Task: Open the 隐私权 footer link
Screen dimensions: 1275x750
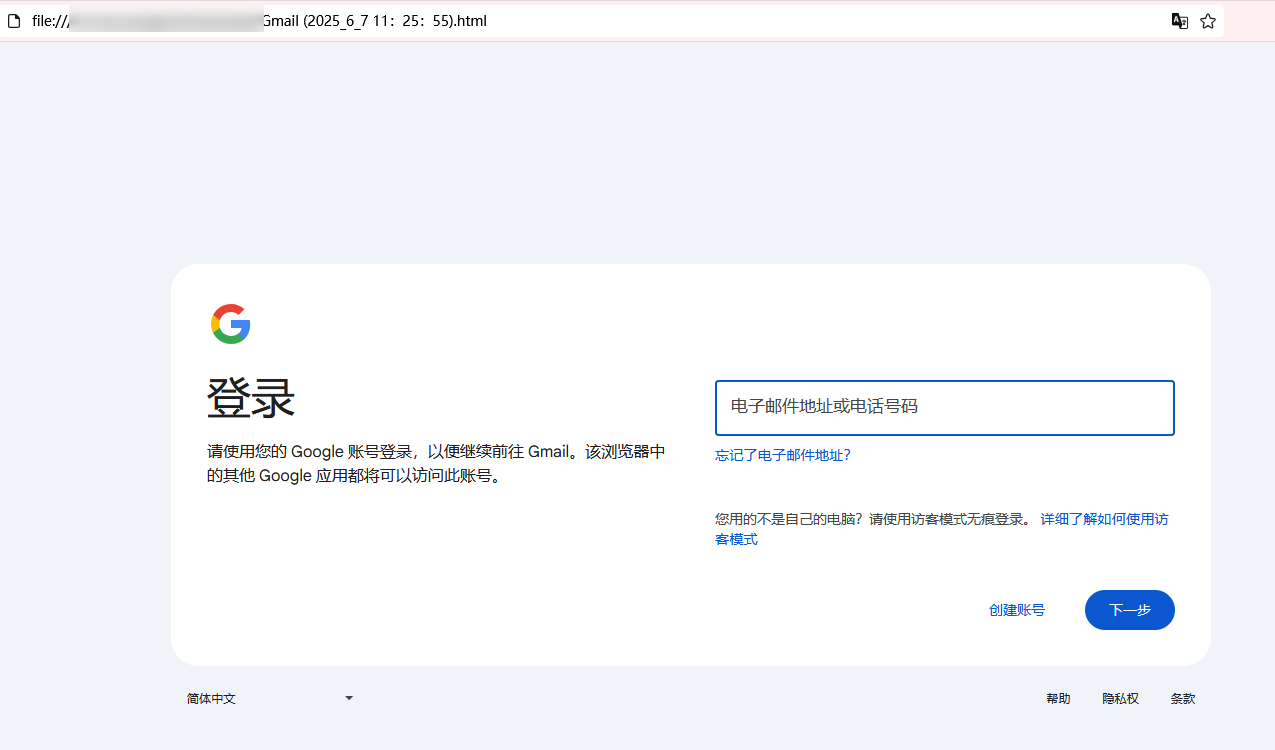Action: [x=1121, y=699]
